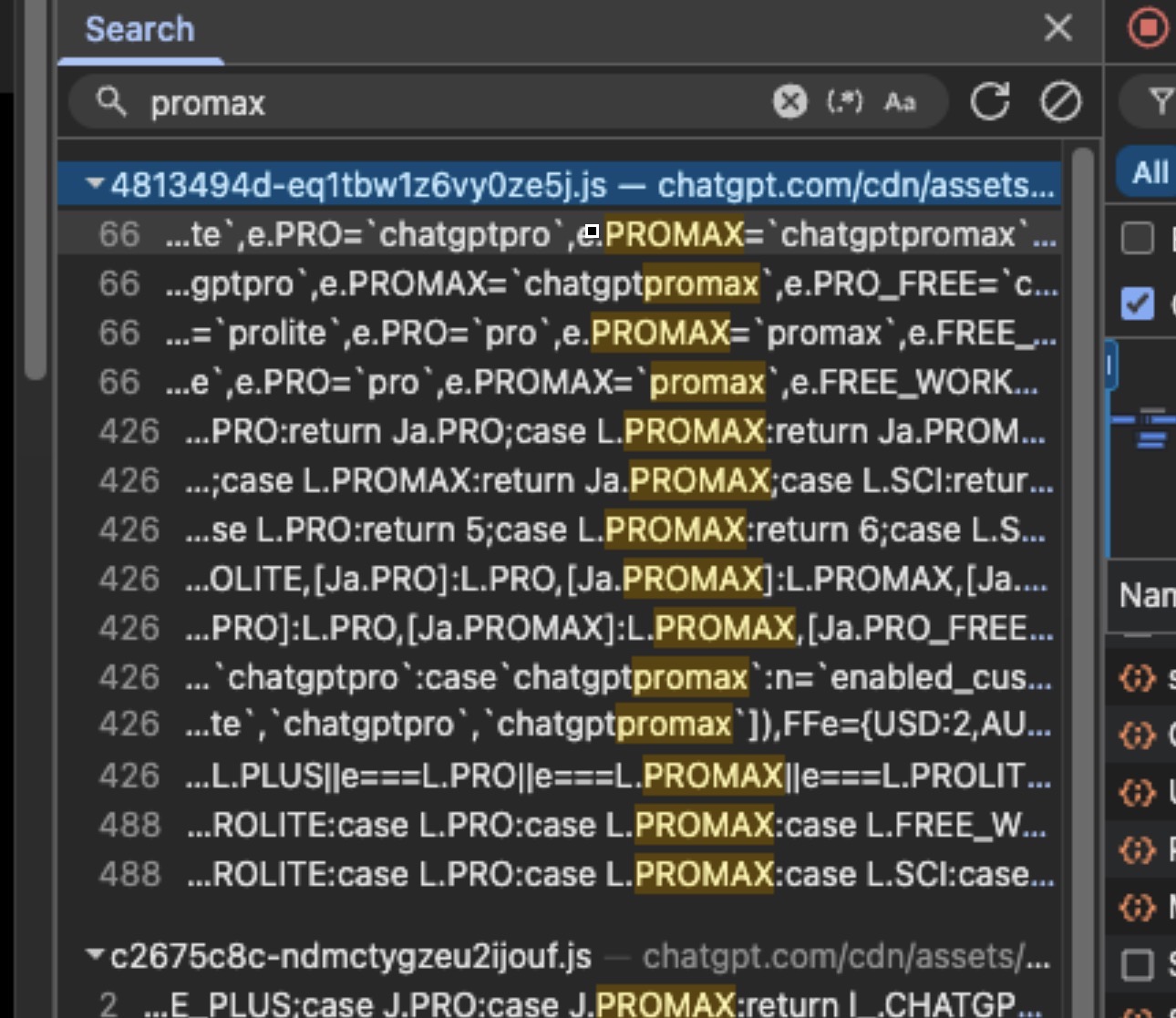
Task: Select the file row 4813494d-eq1tbw1z6vy0ze5j.js
Action: [559, 185]
